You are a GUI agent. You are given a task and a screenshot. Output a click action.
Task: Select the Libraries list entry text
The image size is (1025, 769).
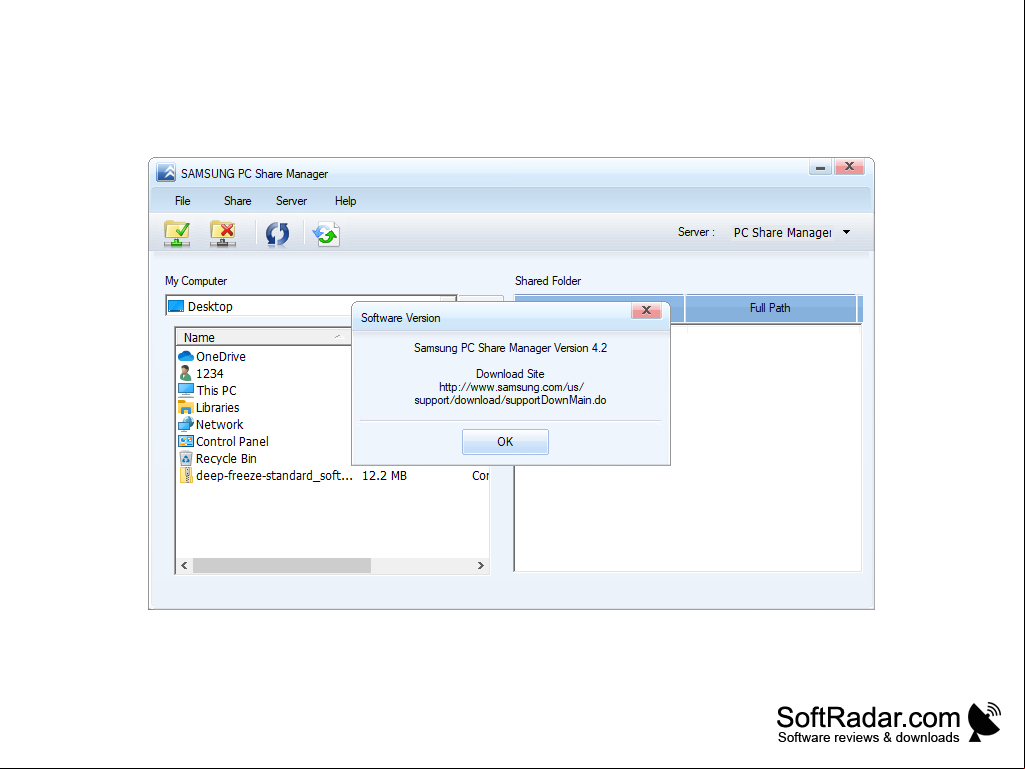point(218,407)
